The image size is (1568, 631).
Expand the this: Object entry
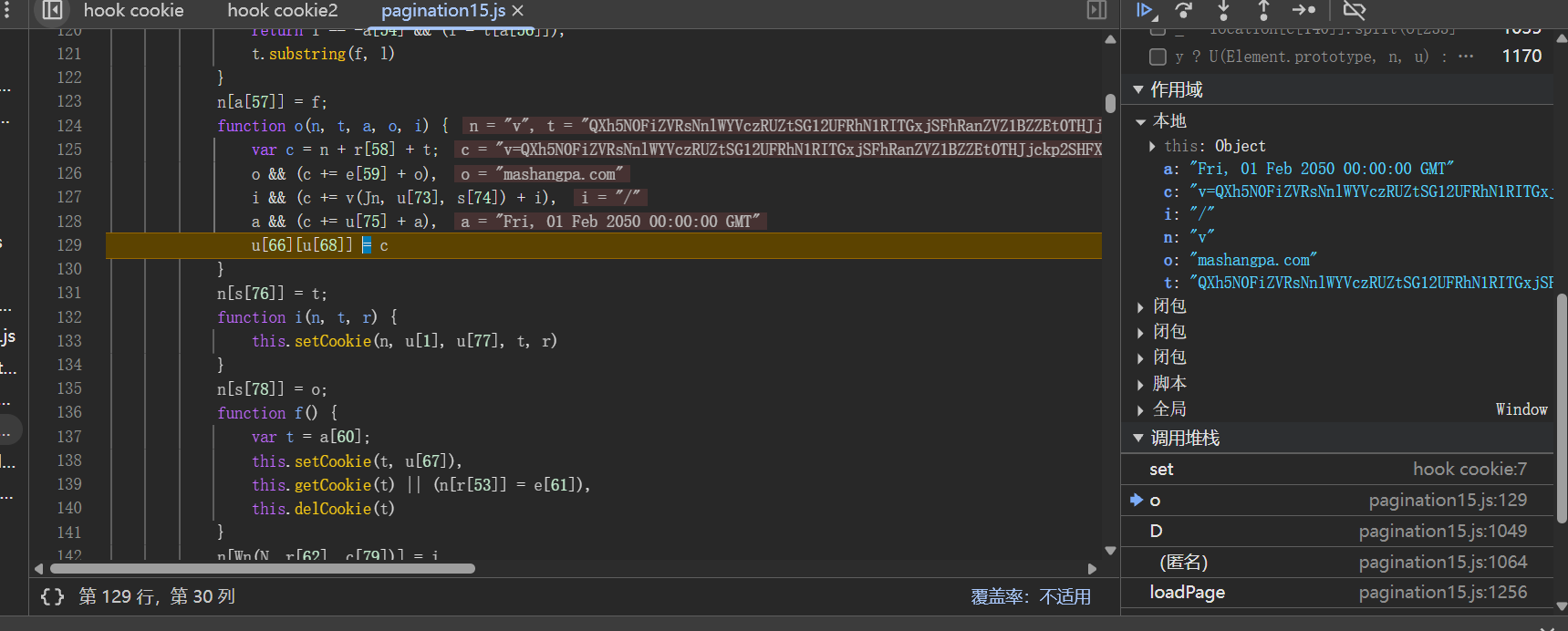pos(1152,146)
